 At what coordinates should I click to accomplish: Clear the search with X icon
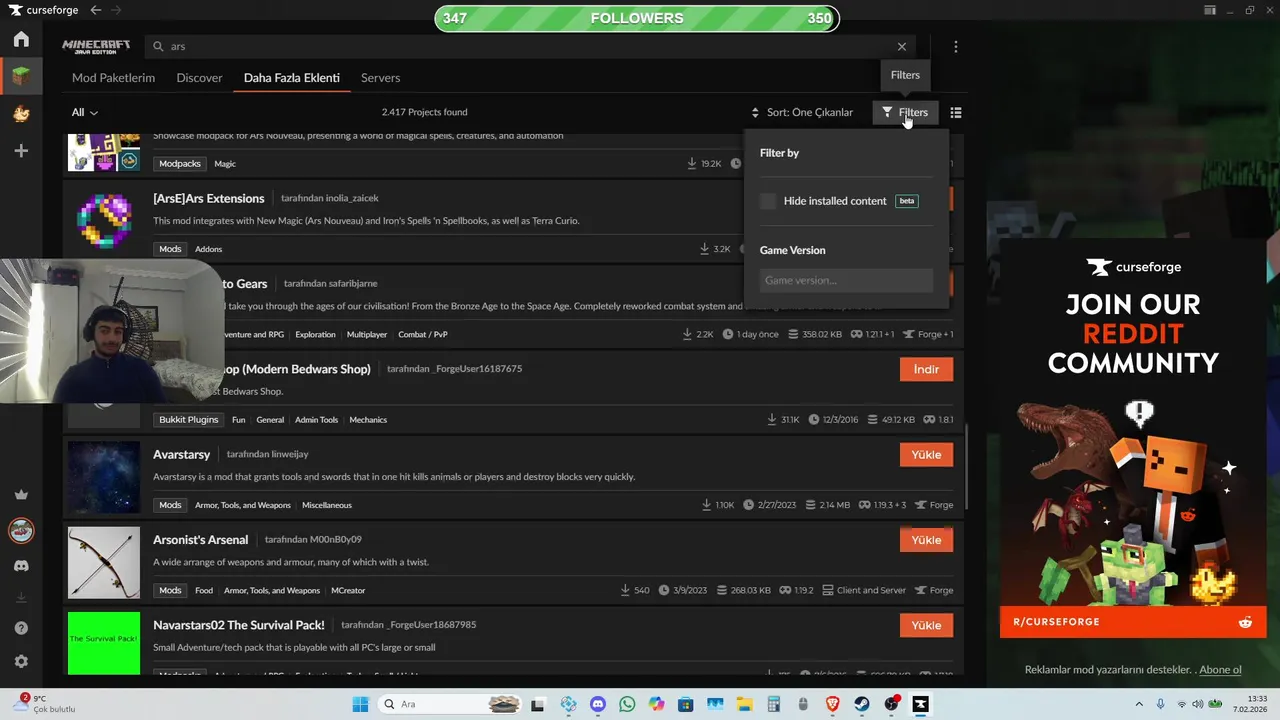tap(902, 46)
